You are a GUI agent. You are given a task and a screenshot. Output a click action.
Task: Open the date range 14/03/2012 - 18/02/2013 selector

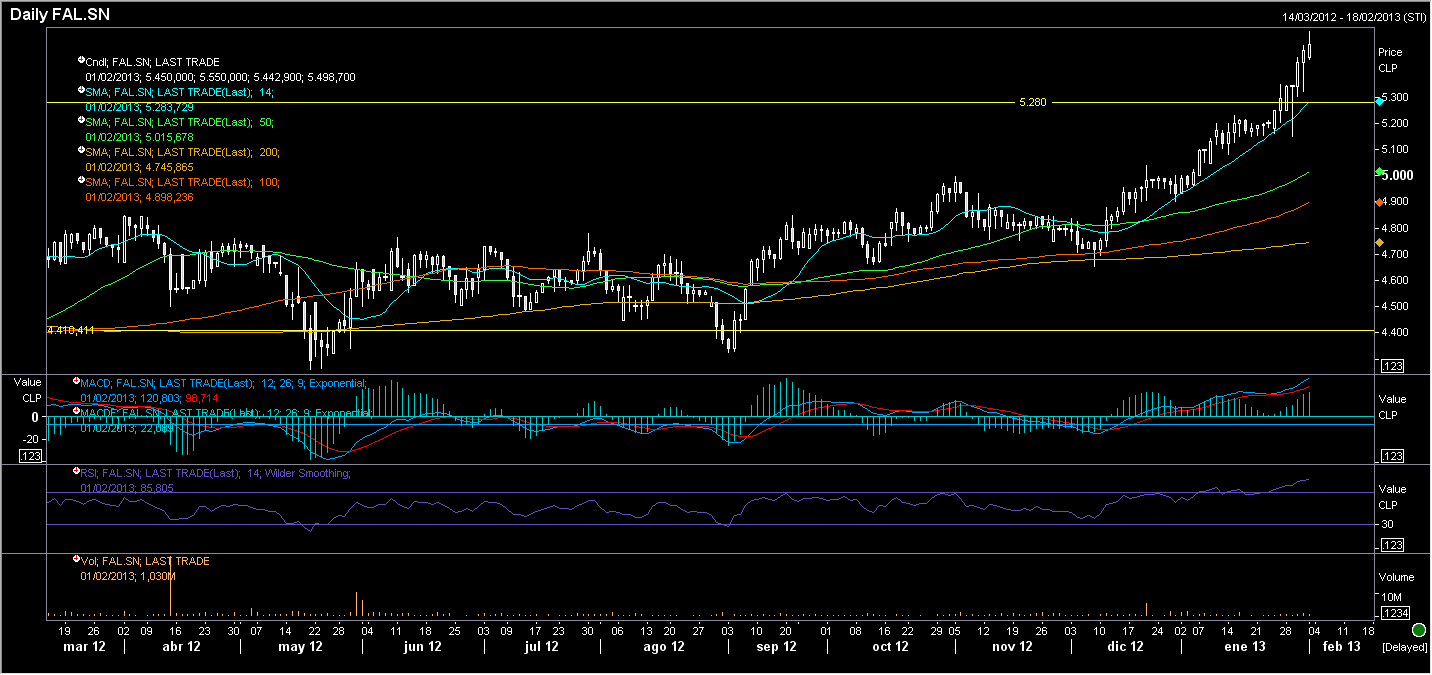coord(1354,17)
